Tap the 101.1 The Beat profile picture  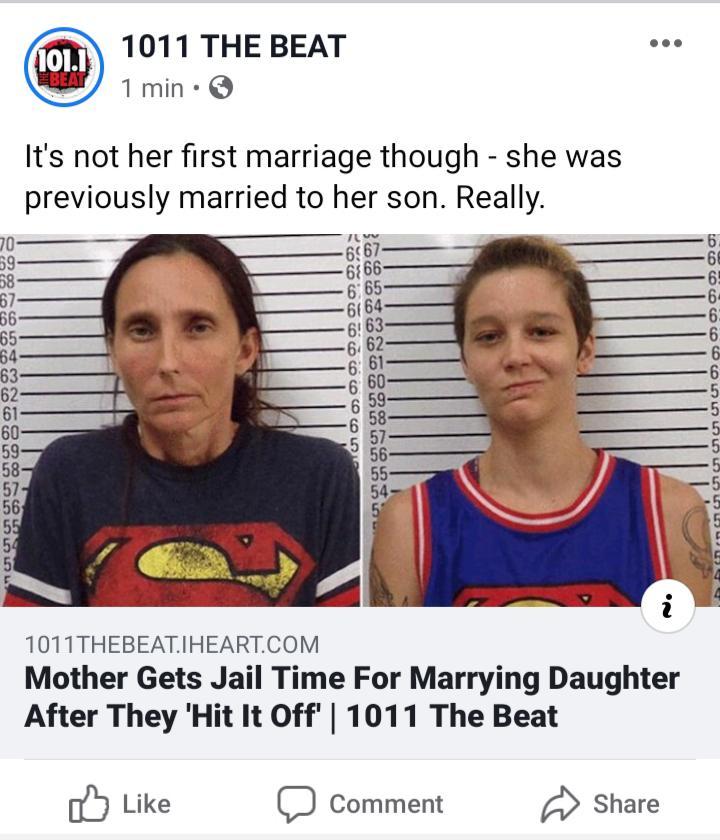coord(64,67)
